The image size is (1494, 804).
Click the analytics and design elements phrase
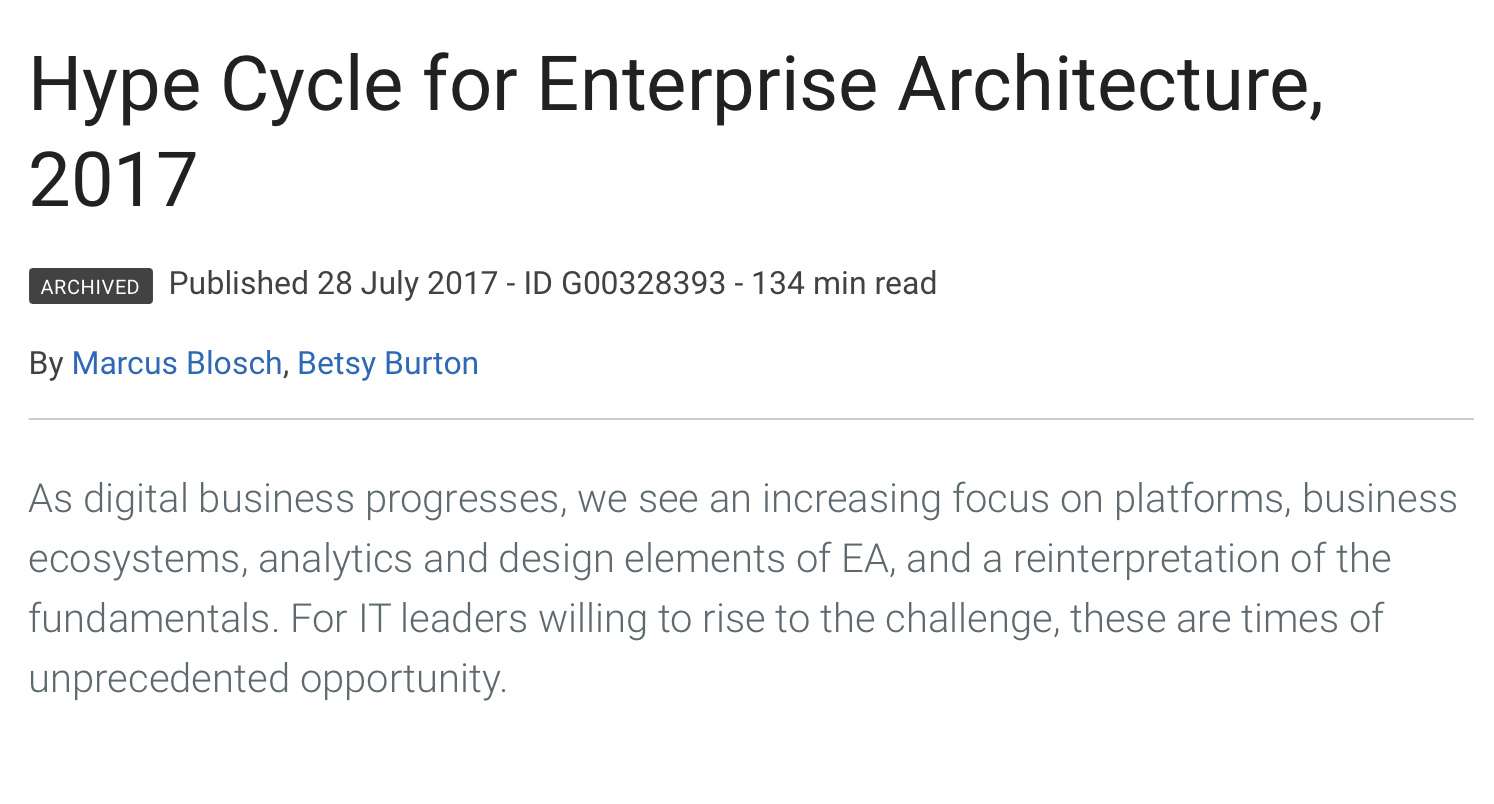522,558
